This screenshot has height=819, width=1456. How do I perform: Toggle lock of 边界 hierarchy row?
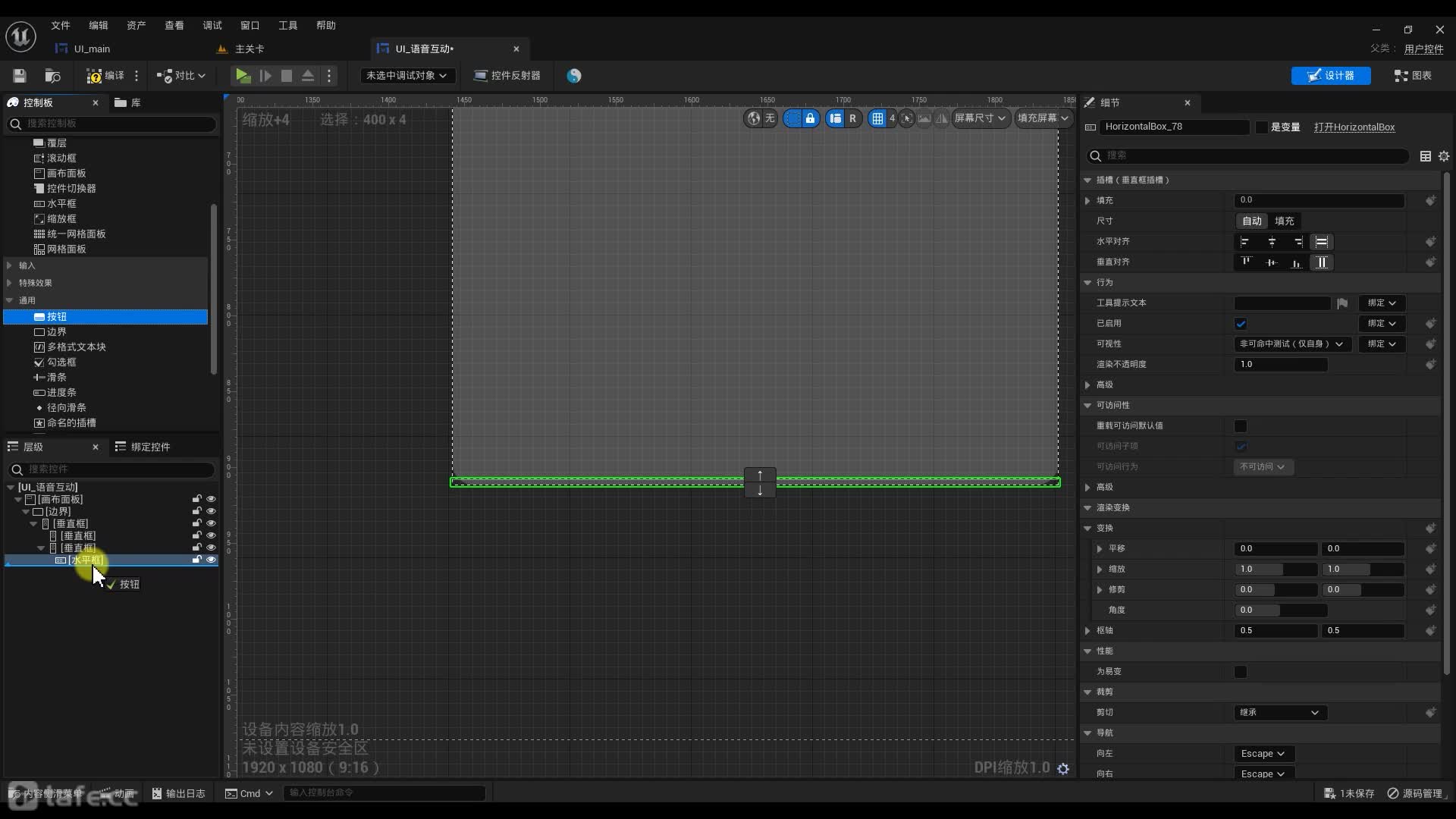[196, 511]
